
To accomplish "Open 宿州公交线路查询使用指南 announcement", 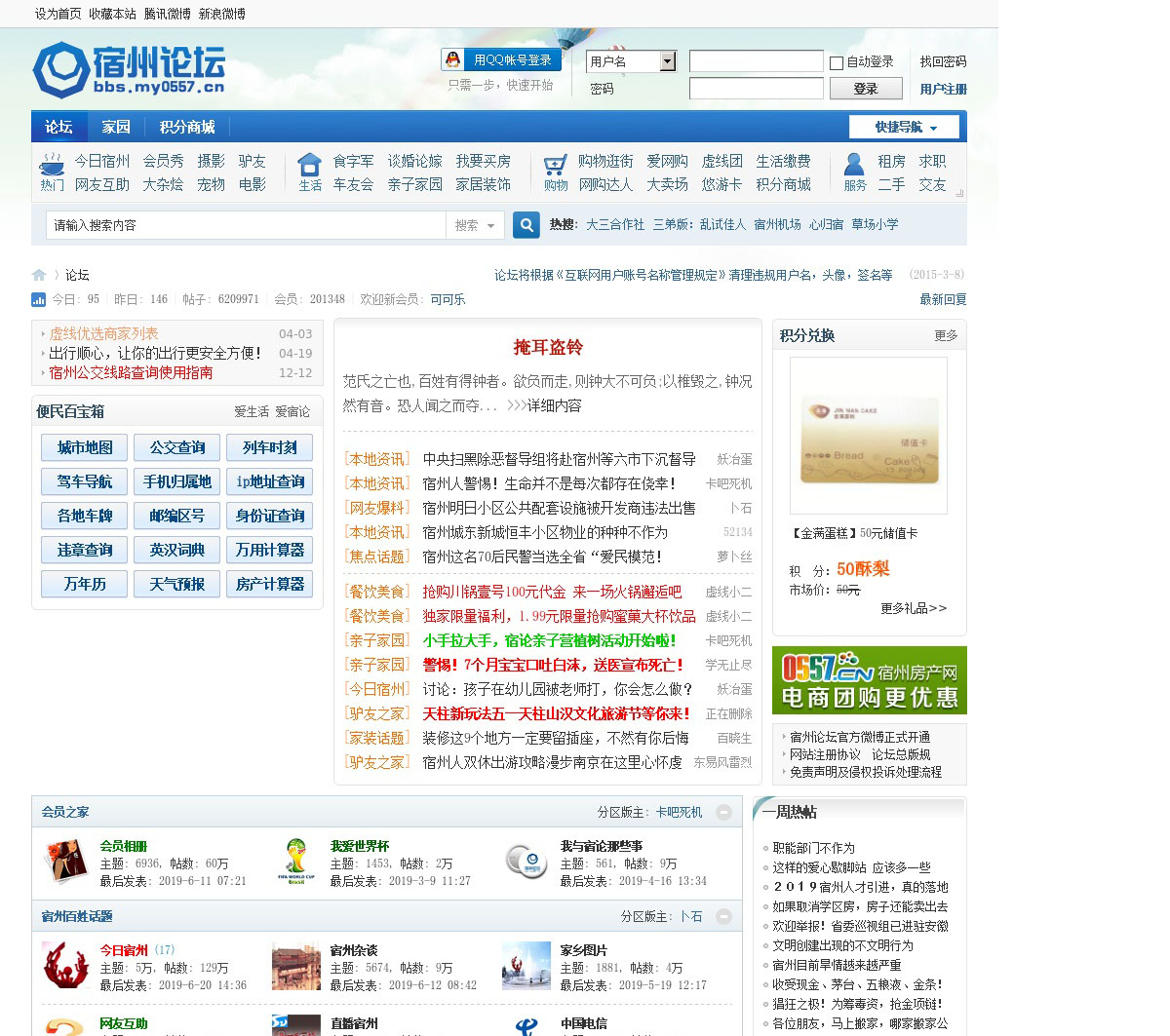I will pos(131,372).
